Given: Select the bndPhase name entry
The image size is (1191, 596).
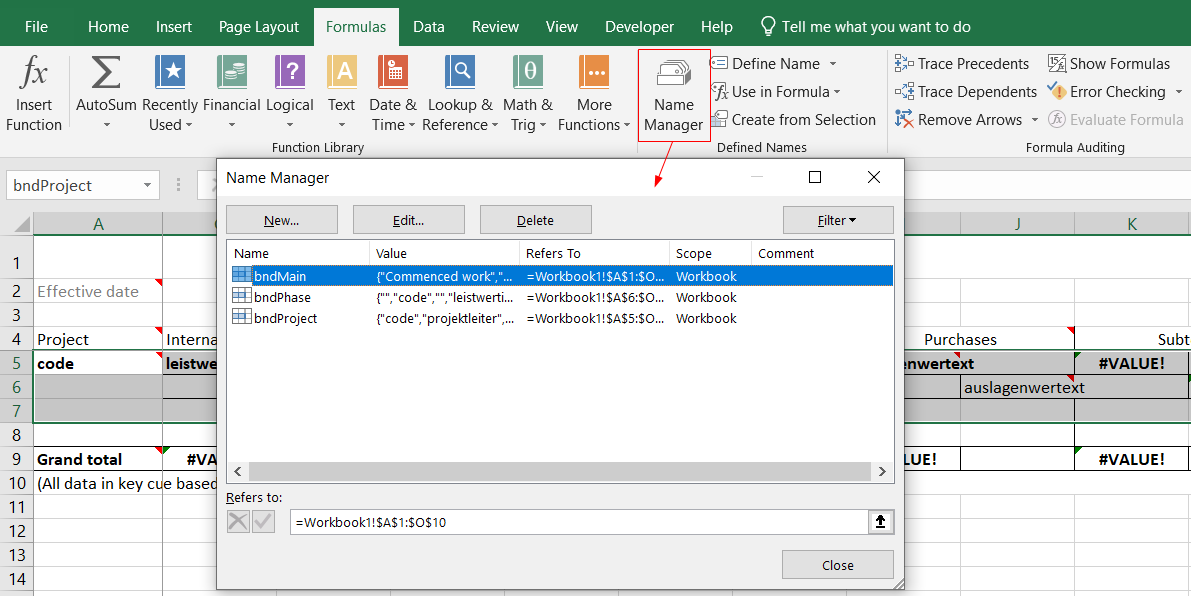Looking at the screenshot, I should tap(283, 297).
